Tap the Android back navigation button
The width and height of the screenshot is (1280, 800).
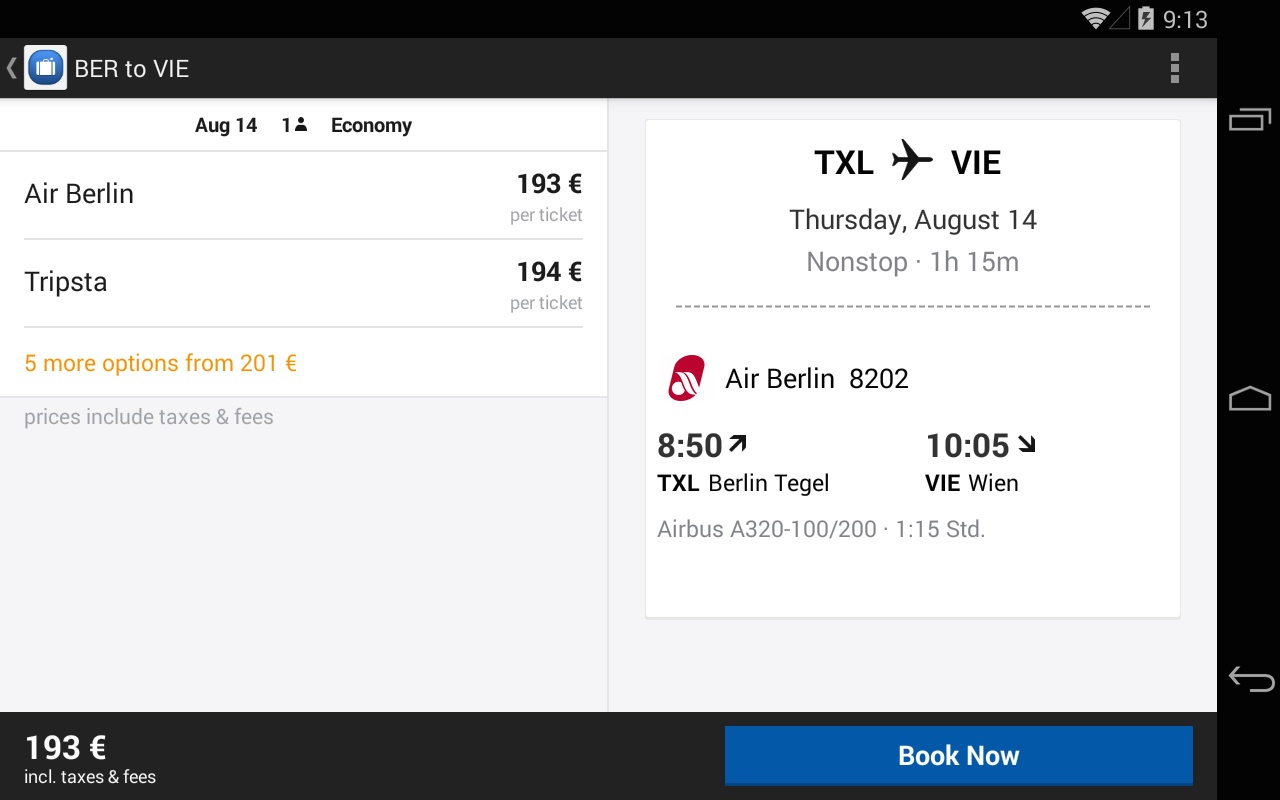coord(1250,679)
